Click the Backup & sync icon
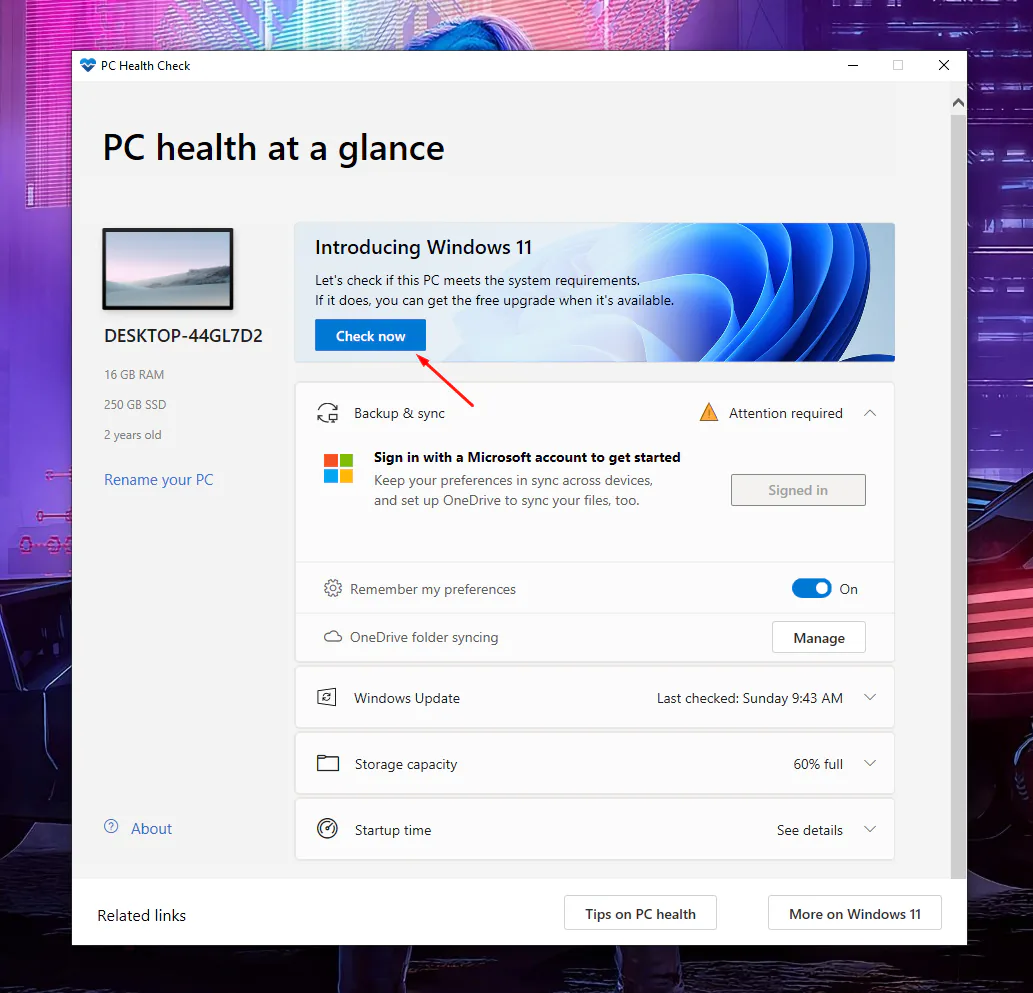 pyautogui.click(x=327, y=413)
